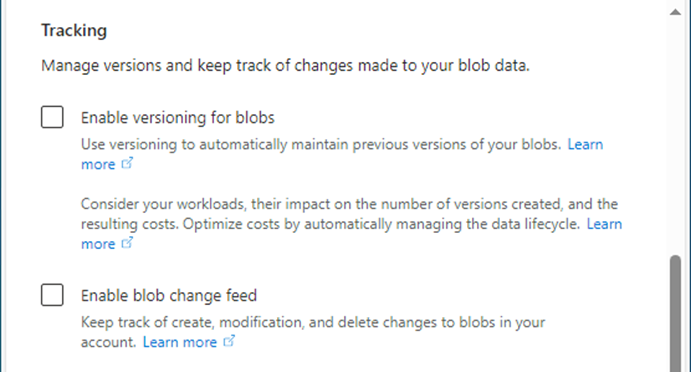Screen dimensions: 691x372
Task: Click the 'Manage versions and keep track' description
Action: [285, 66]
